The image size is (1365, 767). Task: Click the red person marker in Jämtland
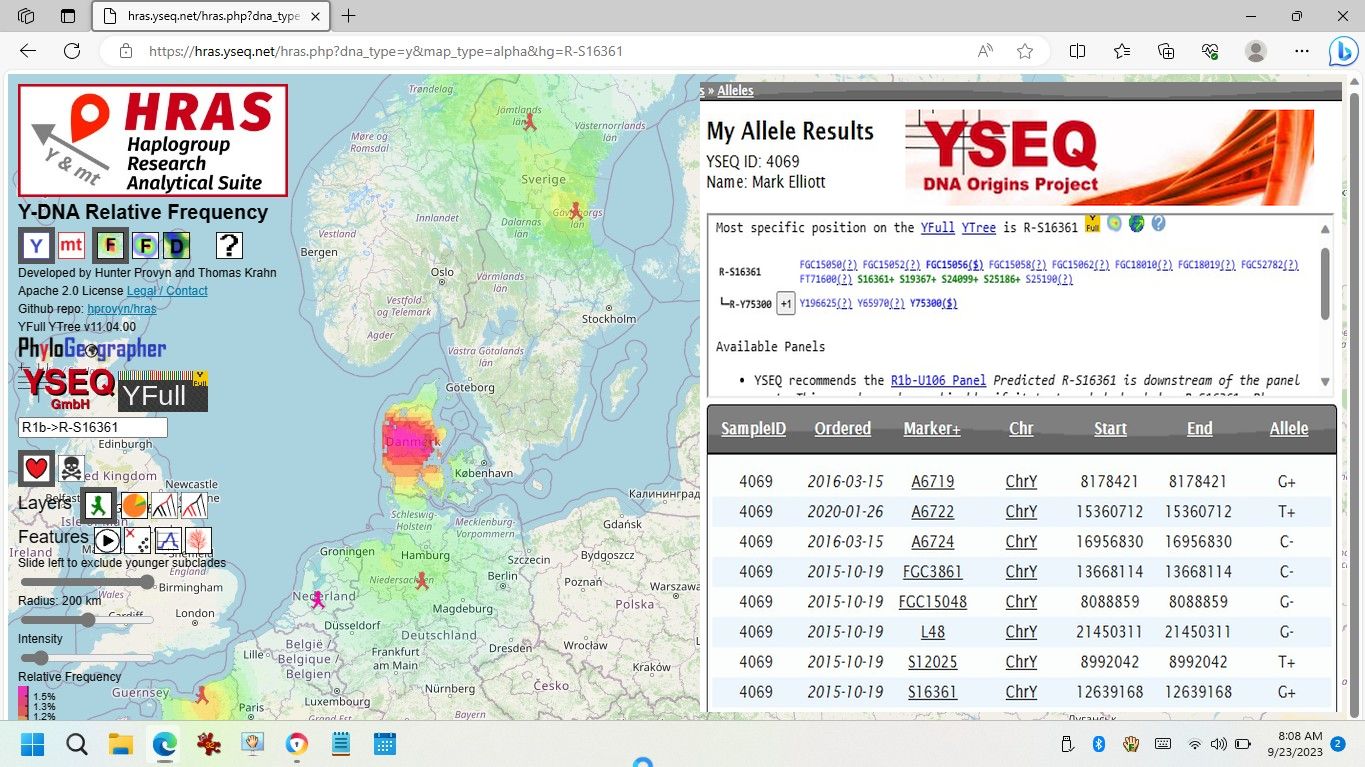coord(530,122)
